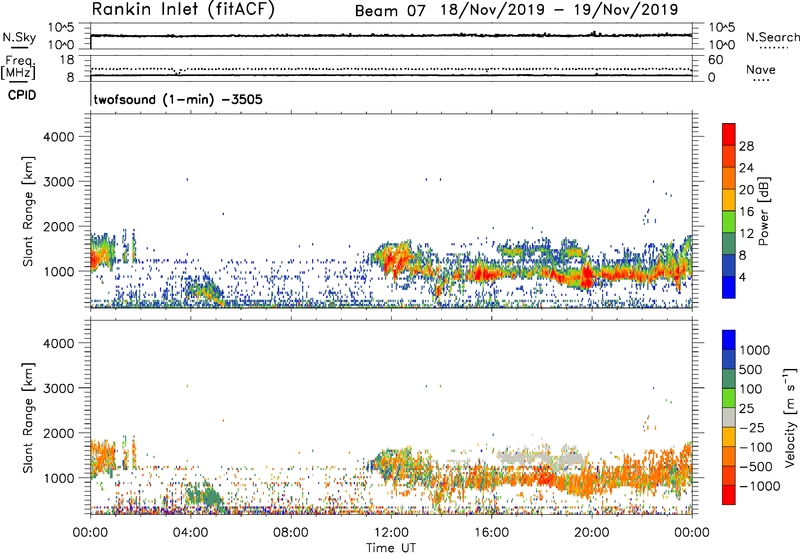800x554 pixels.
Task: Click the "24" power colorbar value
Action: (x=746, y=168)
